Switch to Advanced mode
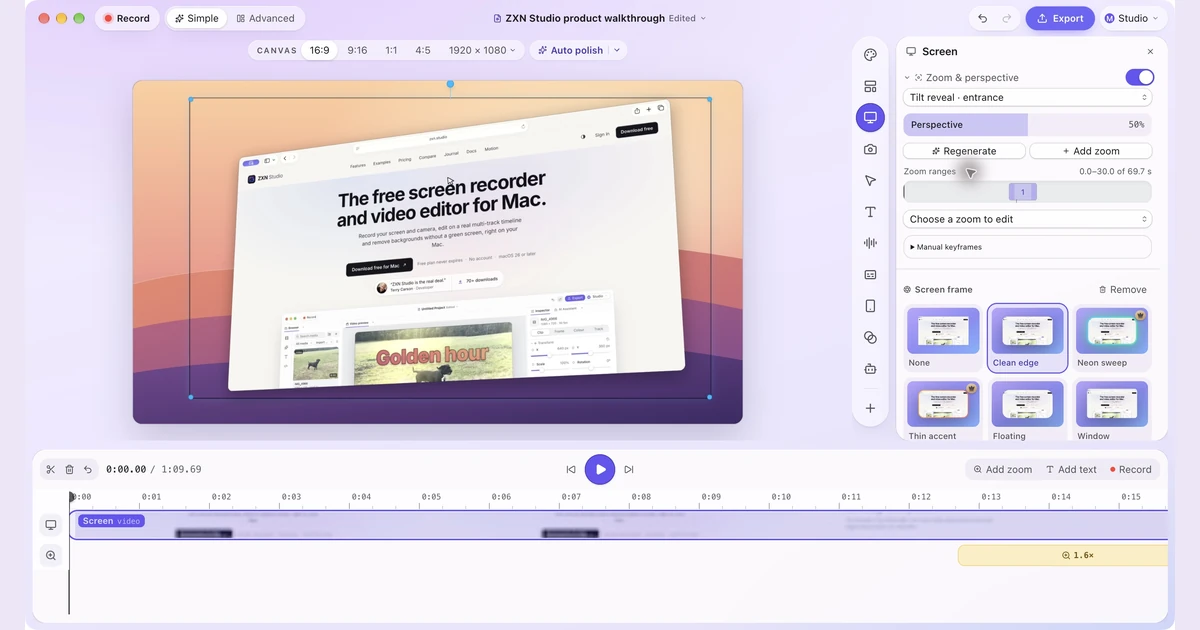The image size is (1200, 630). click(x=266, y=18)
